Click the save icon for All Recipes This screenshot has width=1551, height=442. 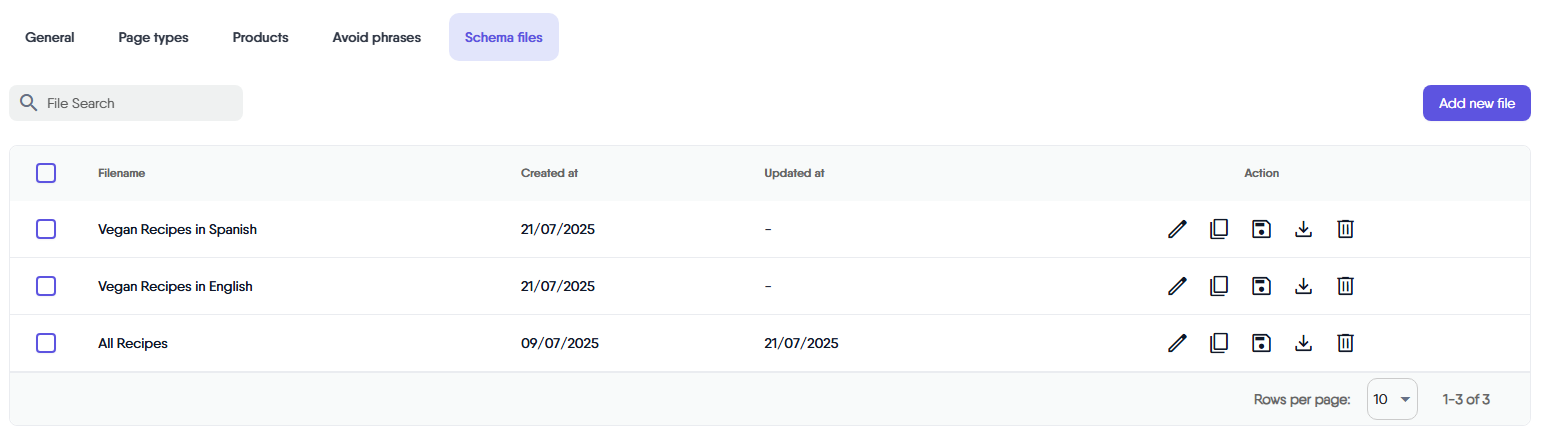1261,343
